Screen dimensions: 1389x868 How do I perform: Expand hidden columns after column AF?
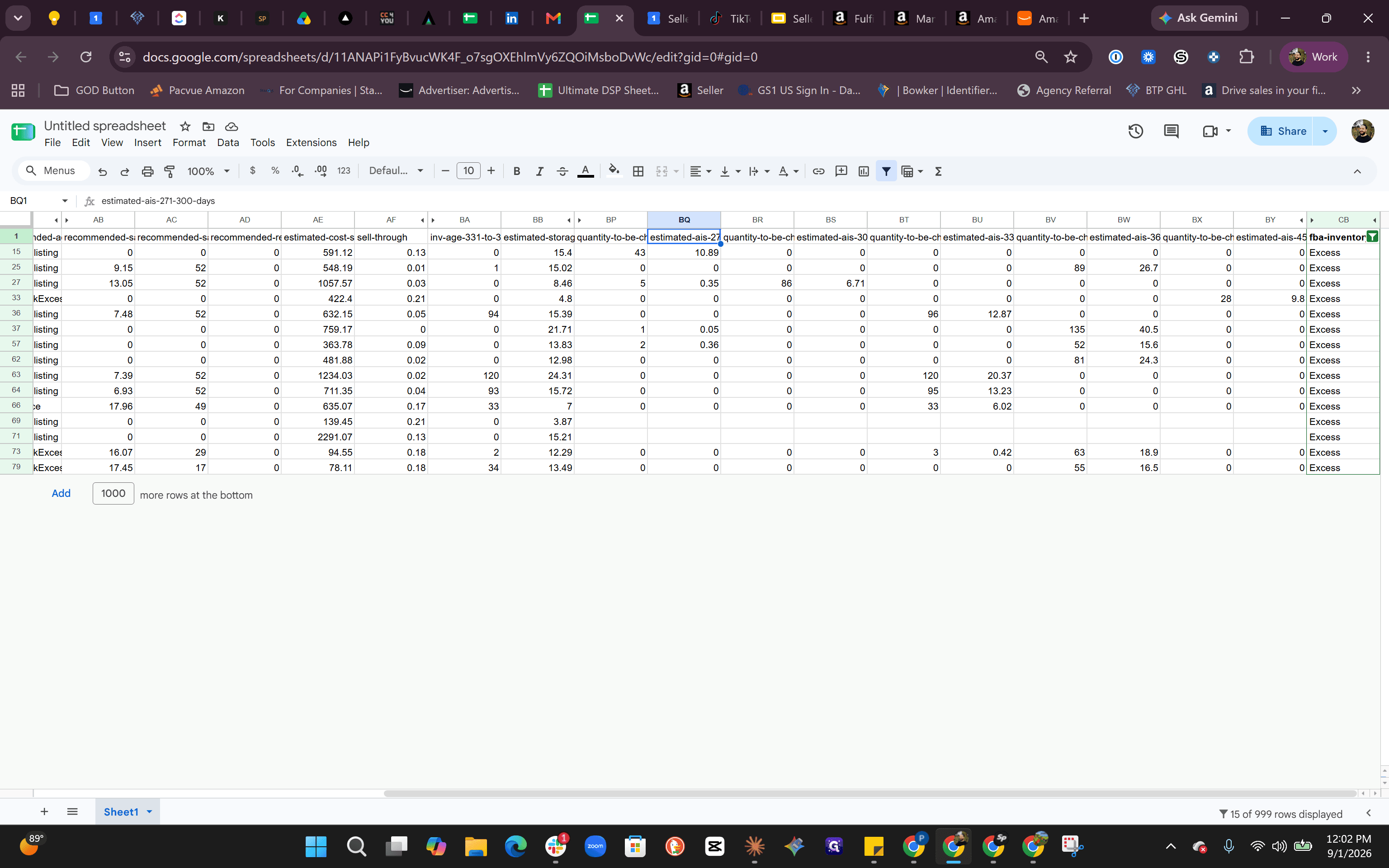422,220
